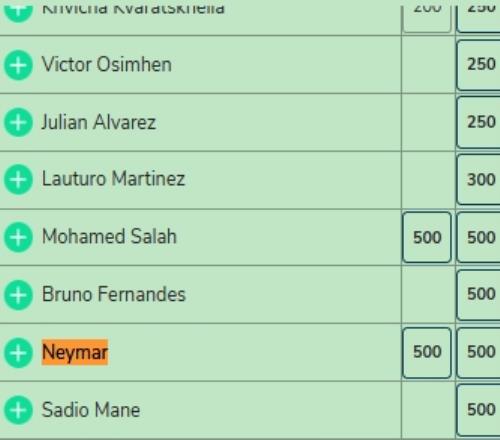Image resolution: width=500 pixels, height=440 pixels.
Task: Click Neymar right 500 odds box
Action: 478,353
